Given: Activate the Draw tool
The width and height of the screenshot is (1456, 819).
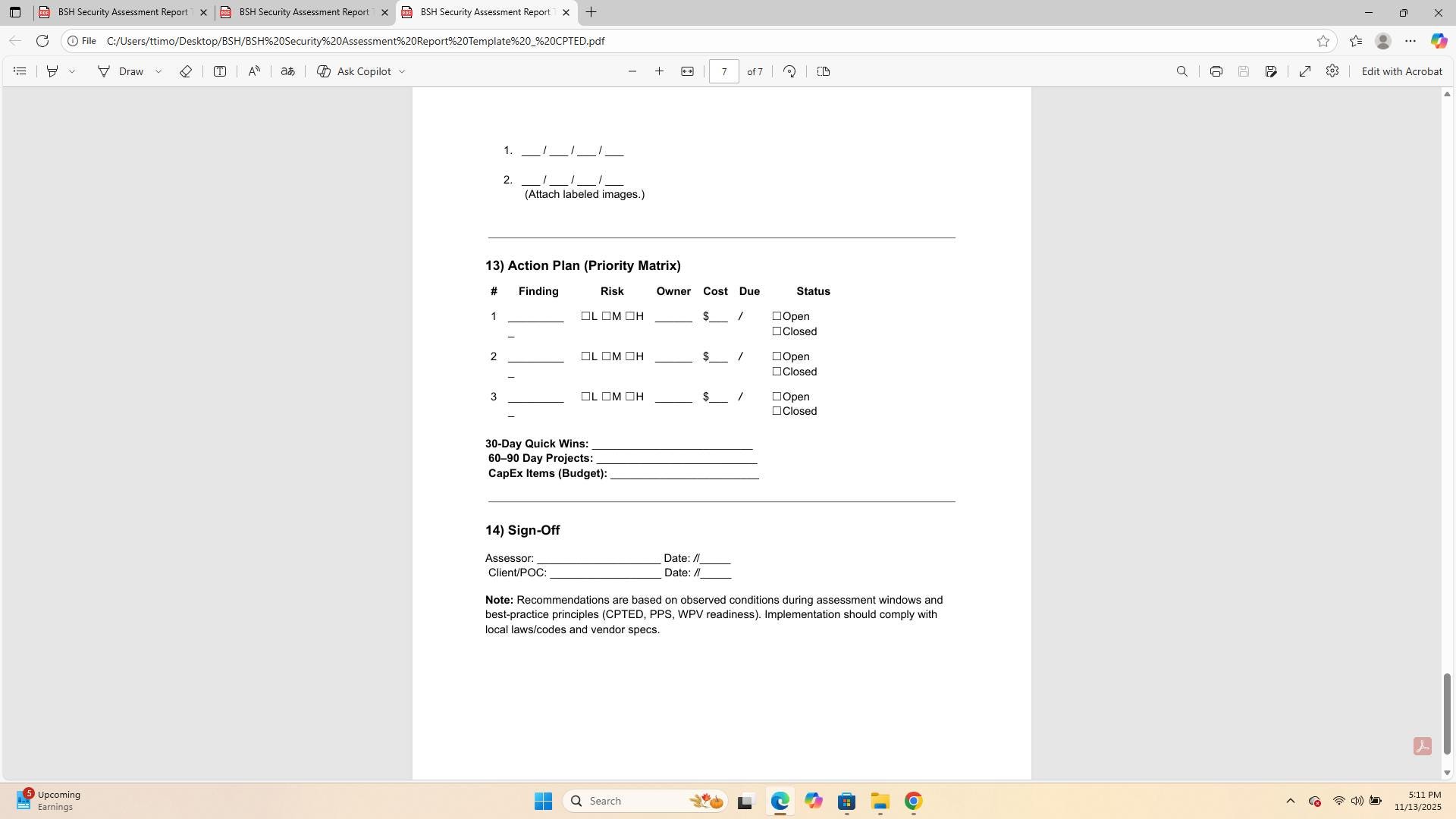Looking at the screenshot, I should tap(121, 71).
